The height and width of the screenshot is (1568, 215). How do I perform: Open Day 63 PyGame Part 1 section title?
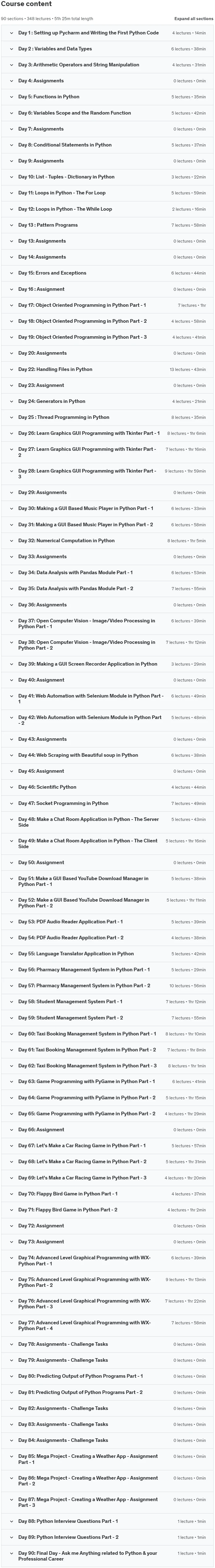pyautogui.click(x=87, y=1082)
